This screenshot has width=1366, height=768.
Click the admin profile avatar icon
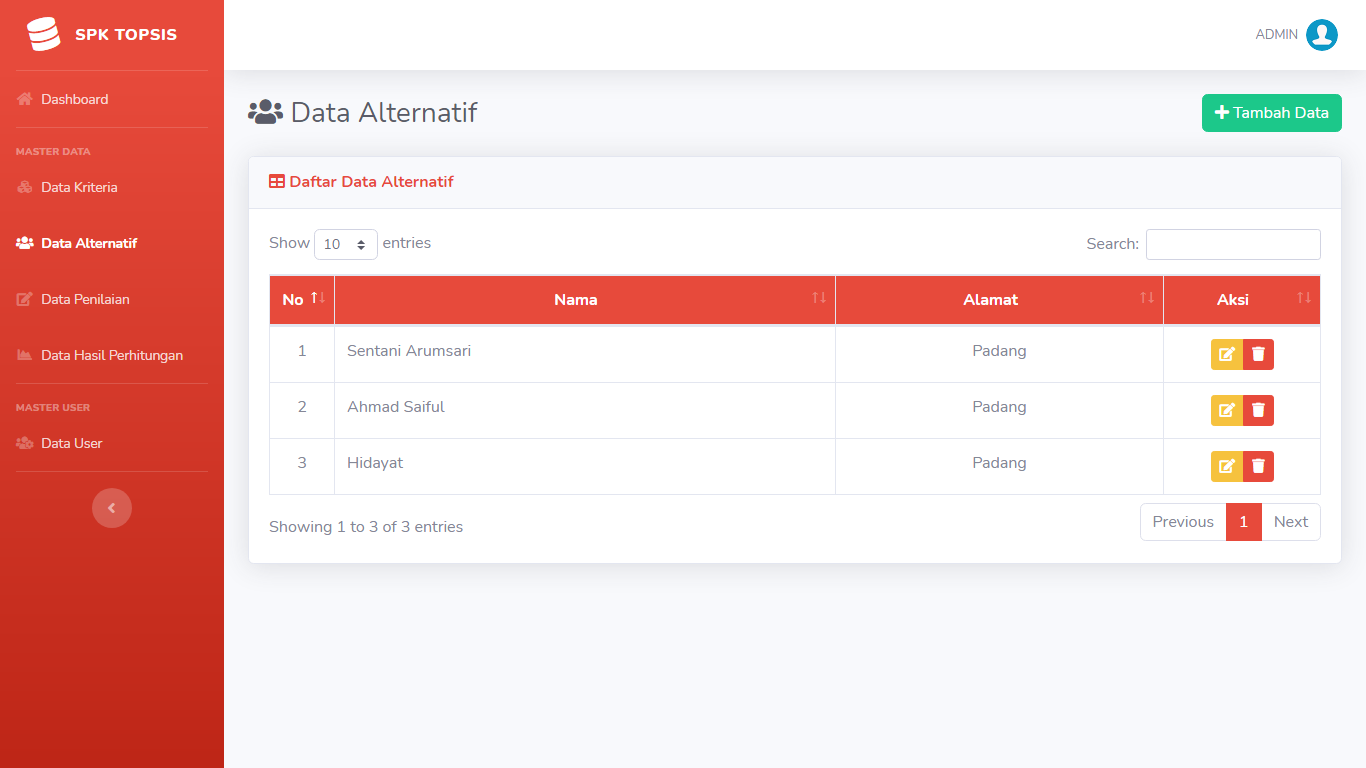1322,35
